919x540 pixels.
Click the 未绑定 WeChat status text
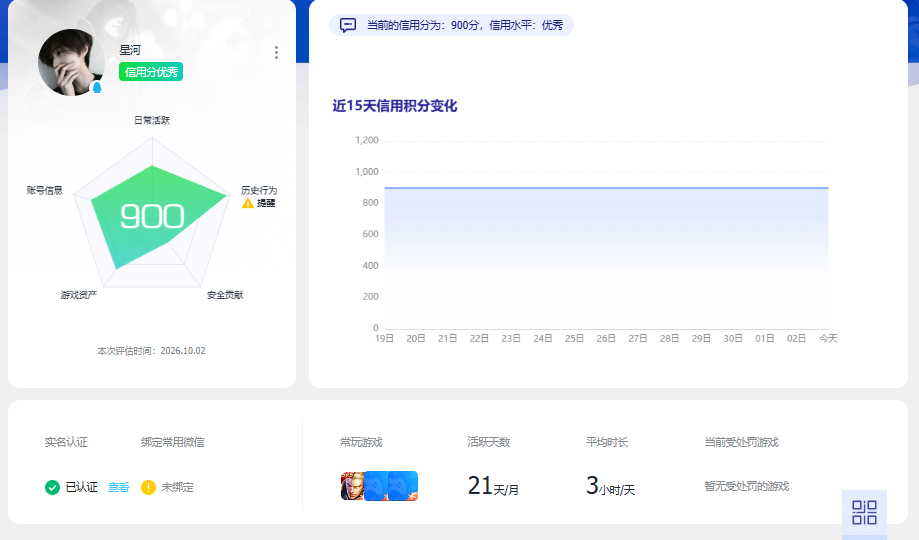(177, 487)
